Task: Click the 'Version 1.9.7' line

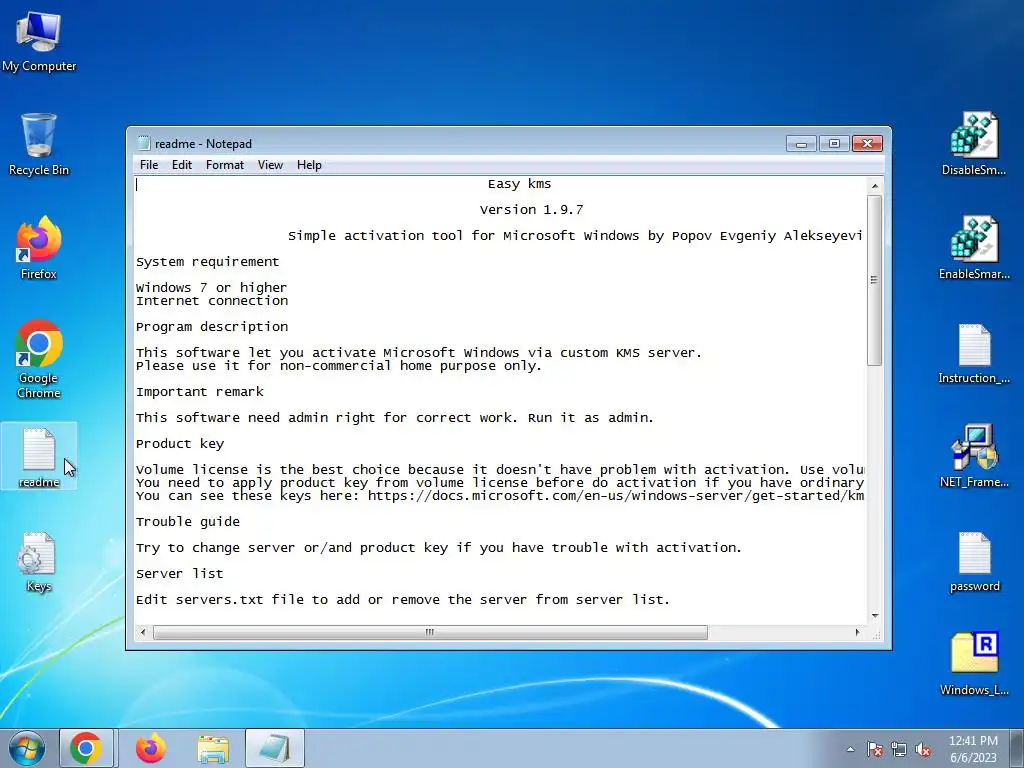Action: click(531, 210)
